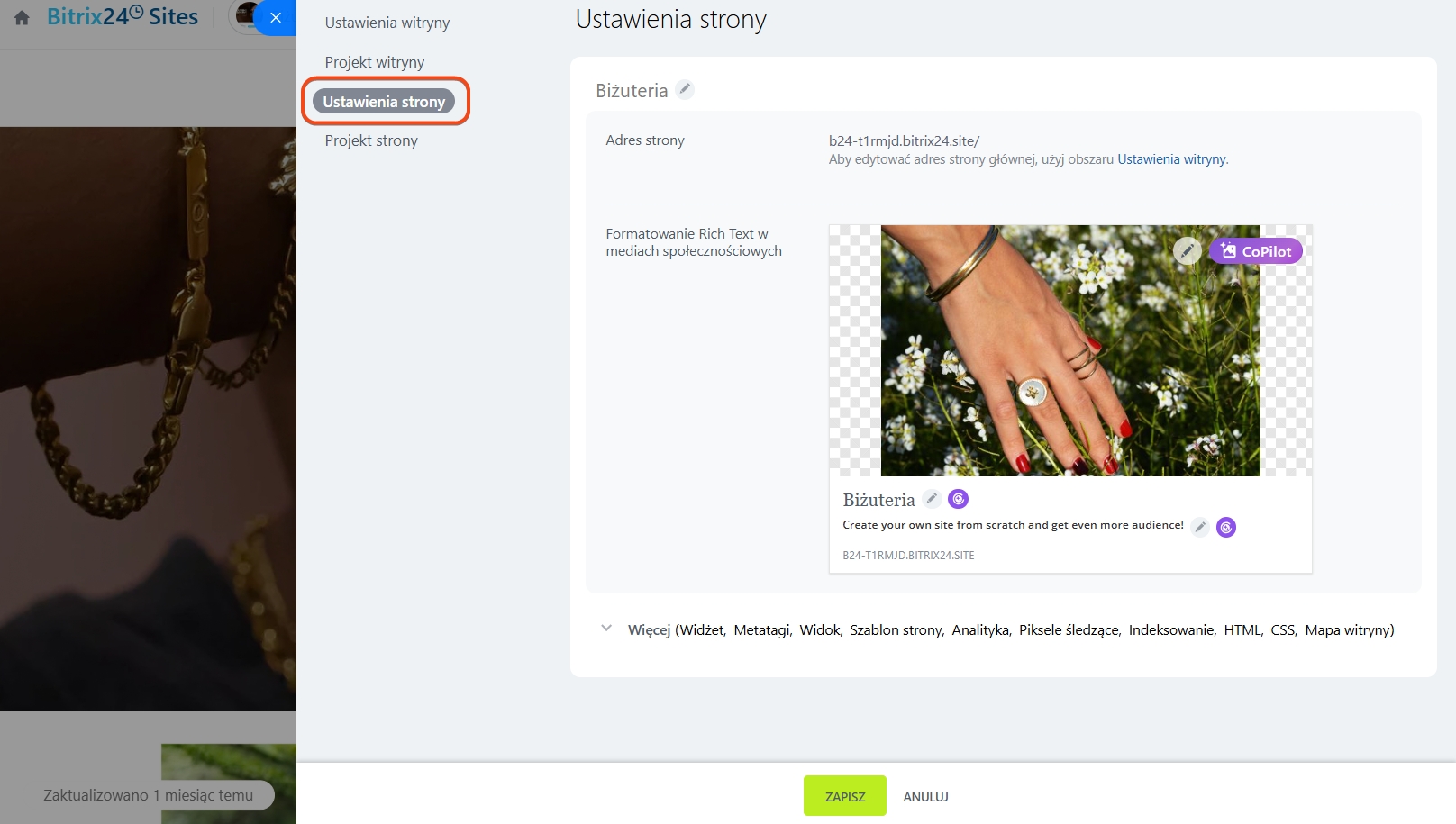Edit the Biżuteria preview title with the pencil

click(x=933, y=498)
